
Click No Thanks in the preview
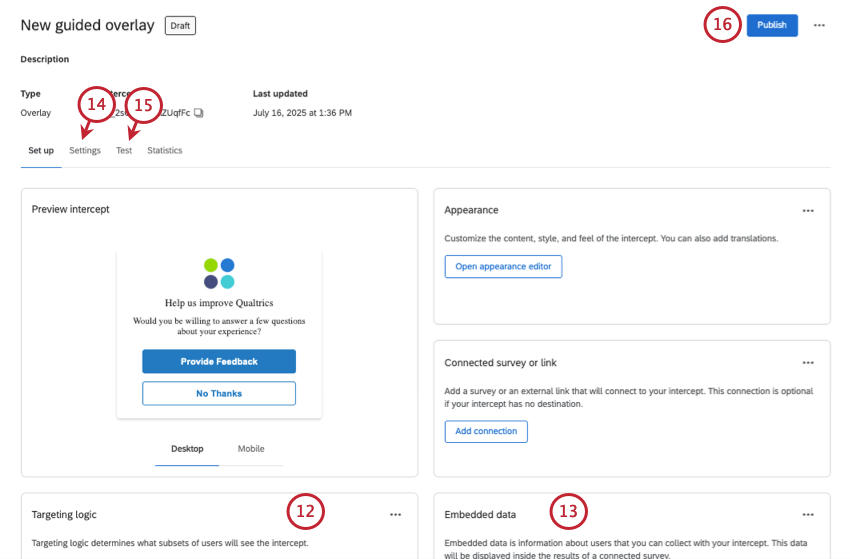219,394
